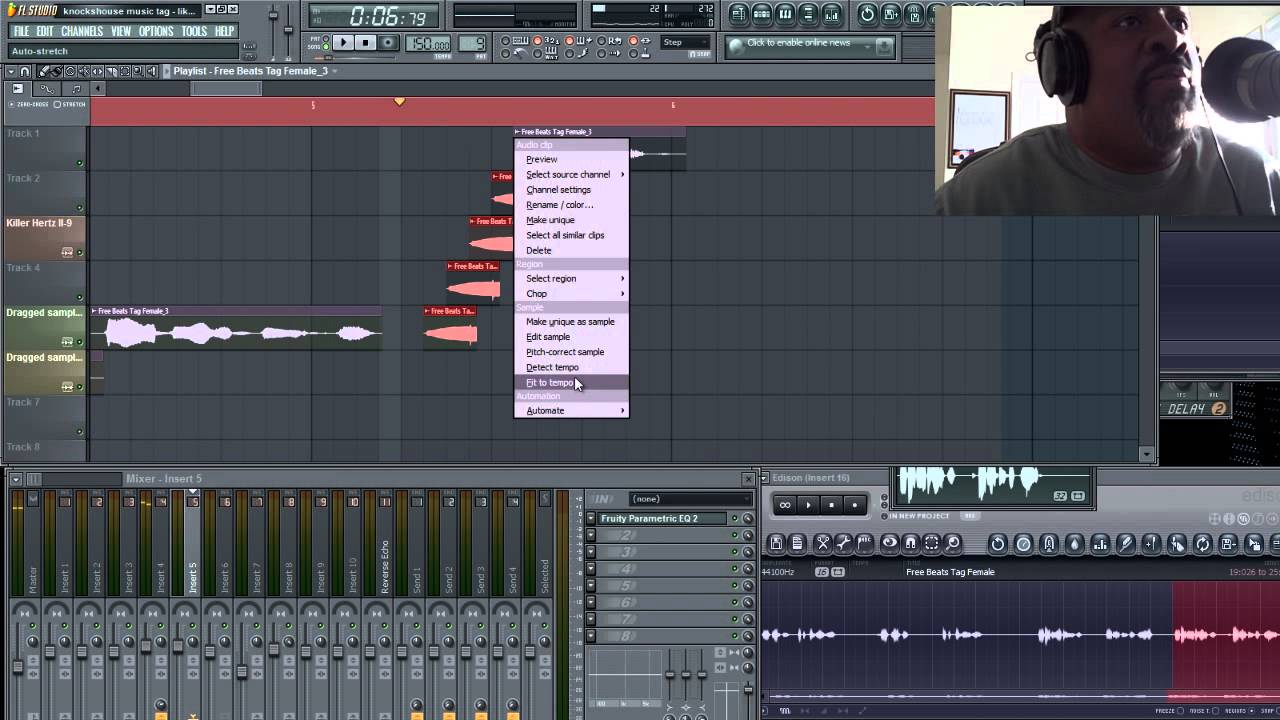Select the delete tool in playlist toolbar
This screenshot has width=1280, height=720.
pyautogui.click(x=70, y=71)
